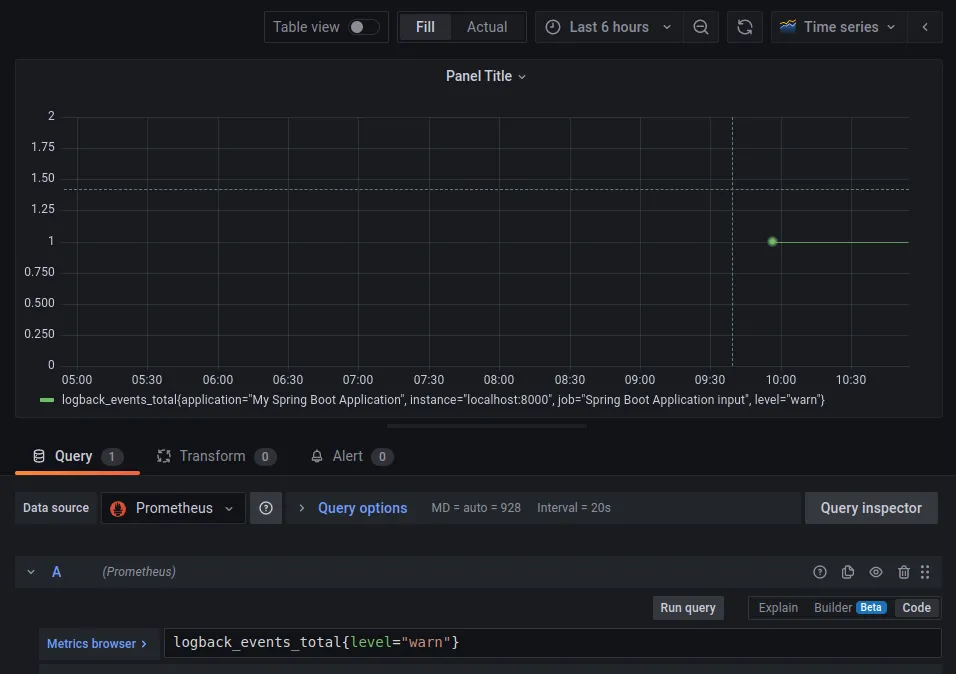Collapse query A row chevron
Screen dimensions: 956x674
pos(30,572)
